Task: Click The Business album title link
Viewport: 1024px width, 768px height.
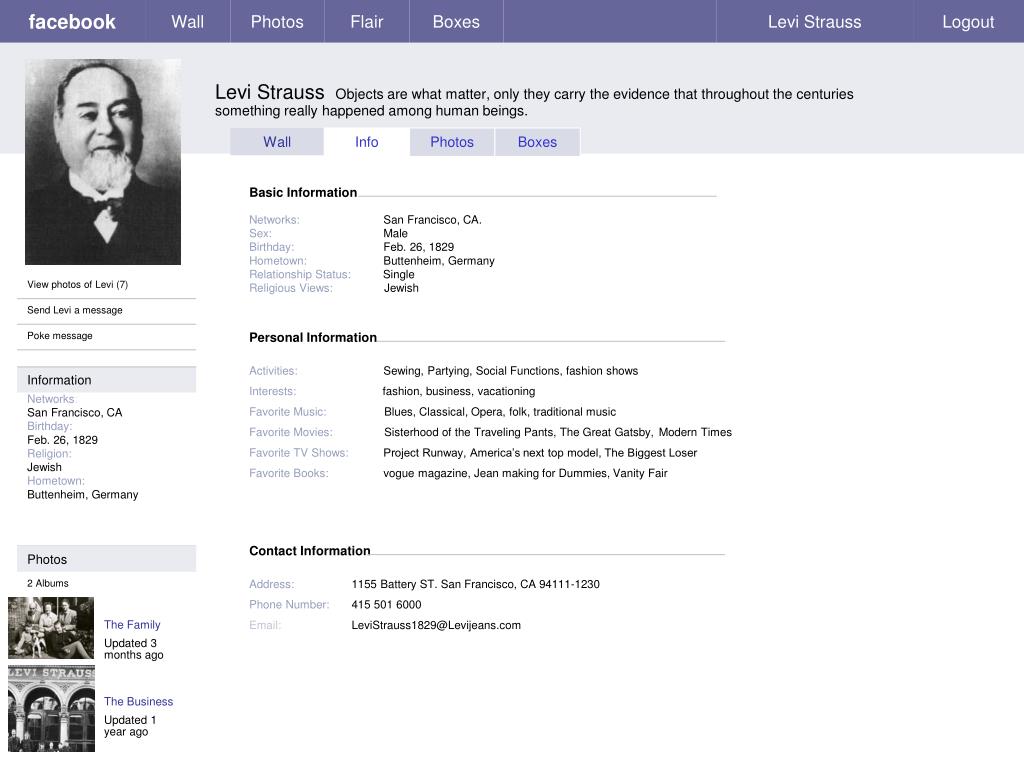Action: [138, 701]
